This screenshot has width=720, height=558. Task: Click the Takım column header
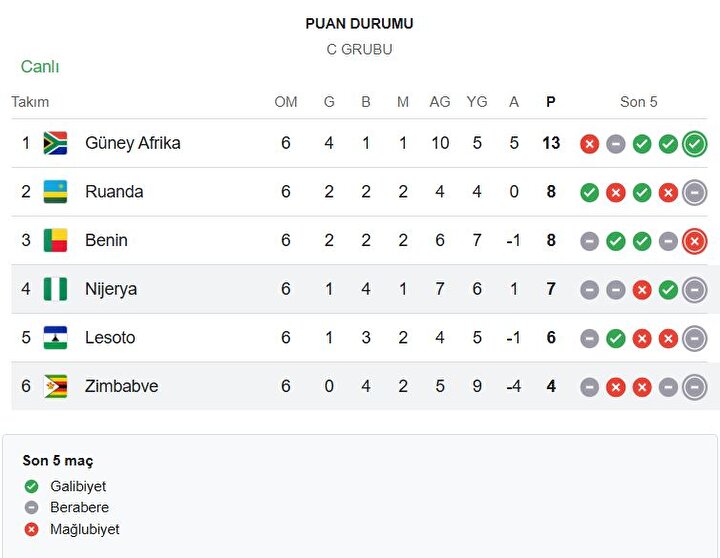click(x=30, y=102)
